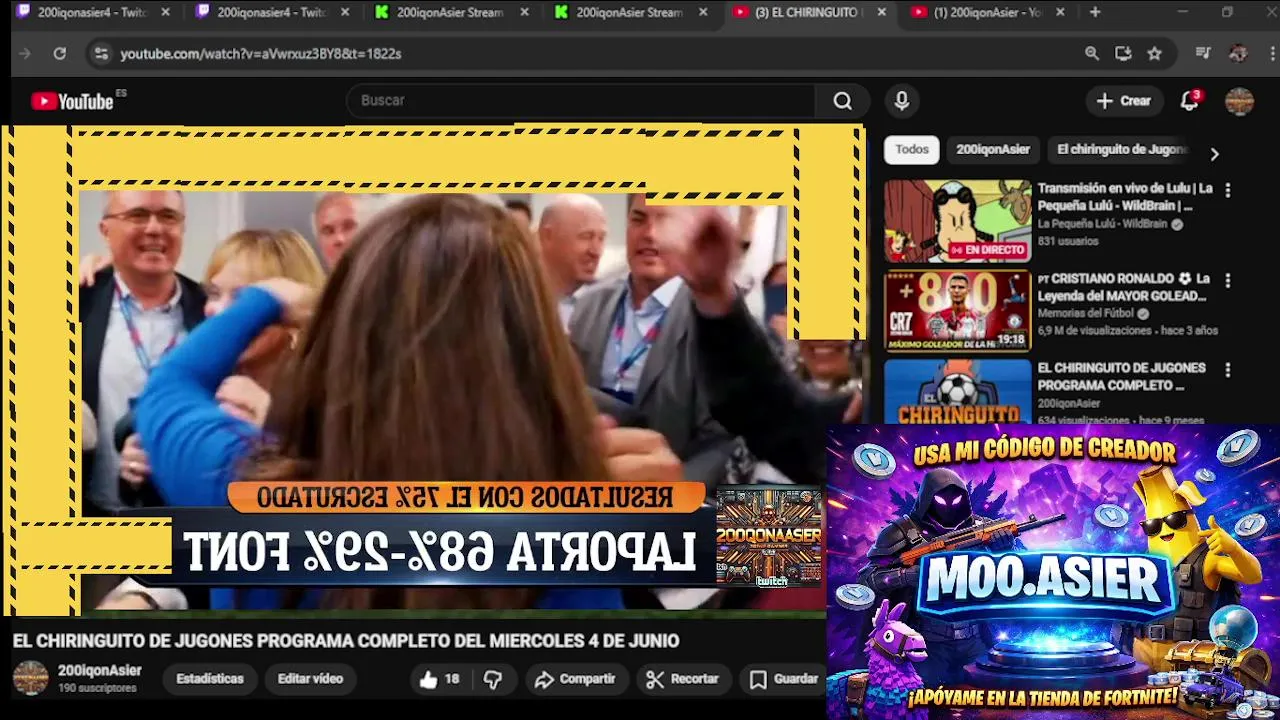1280x720 pixels.
Task: Open title 'CRISTIANO RONALDO La Leyenda del MAYOR GOLEAD...'
Action: 1124,287
